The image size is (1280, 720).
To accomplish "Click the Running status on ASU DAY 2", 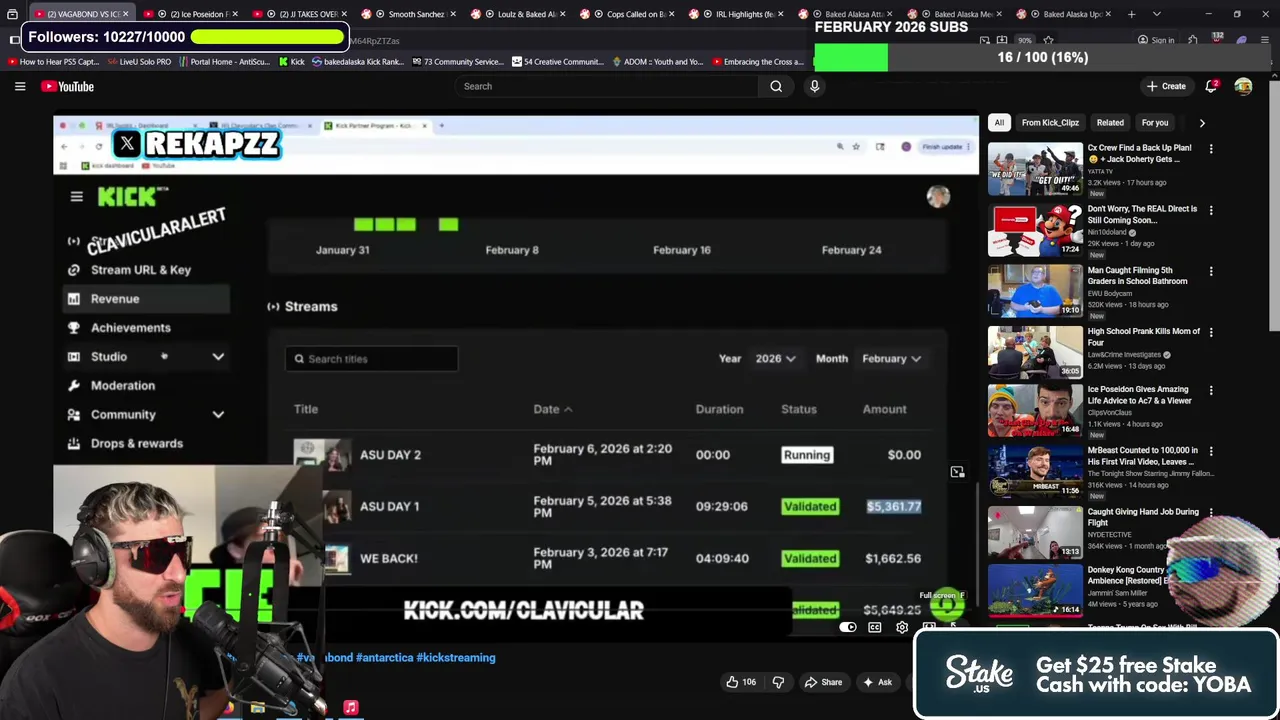I will click(806, 455).
